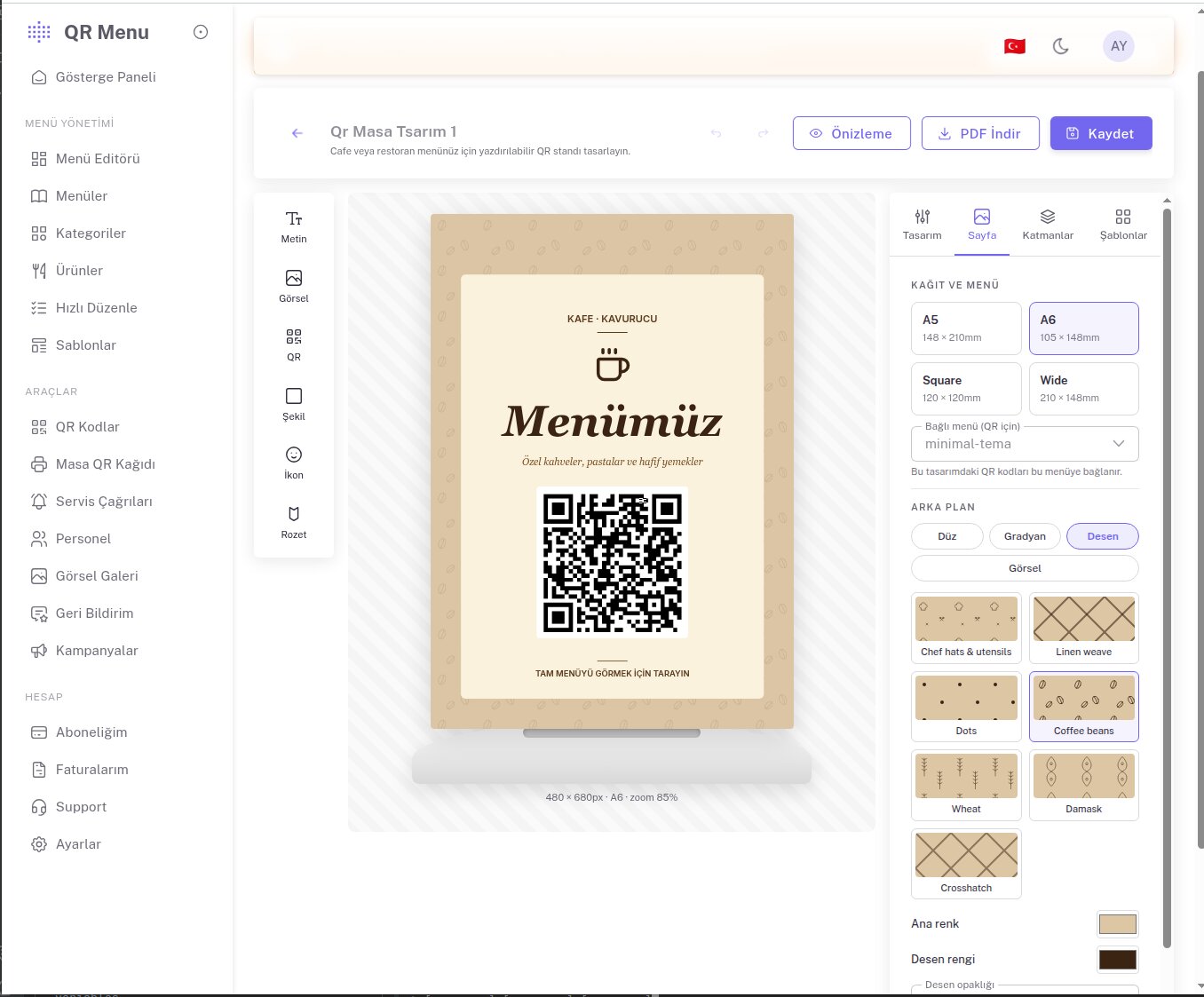Select Linen weave pattern
The height and width of the screenshot is (997, 1204).
1084,628
